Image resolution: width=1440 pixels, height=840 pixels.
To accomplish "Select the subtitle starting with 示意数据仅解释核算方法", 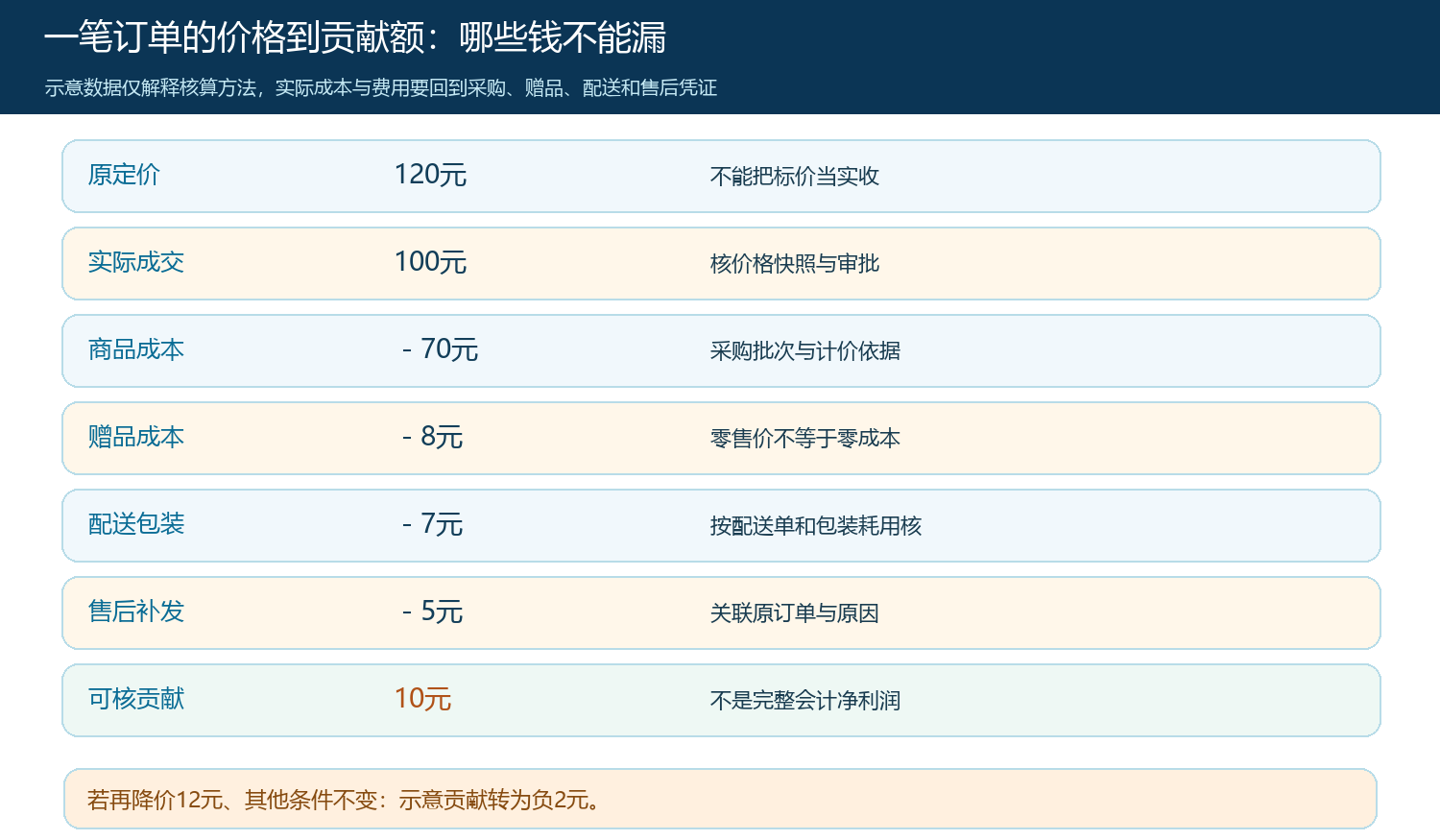I will (381, 88).
